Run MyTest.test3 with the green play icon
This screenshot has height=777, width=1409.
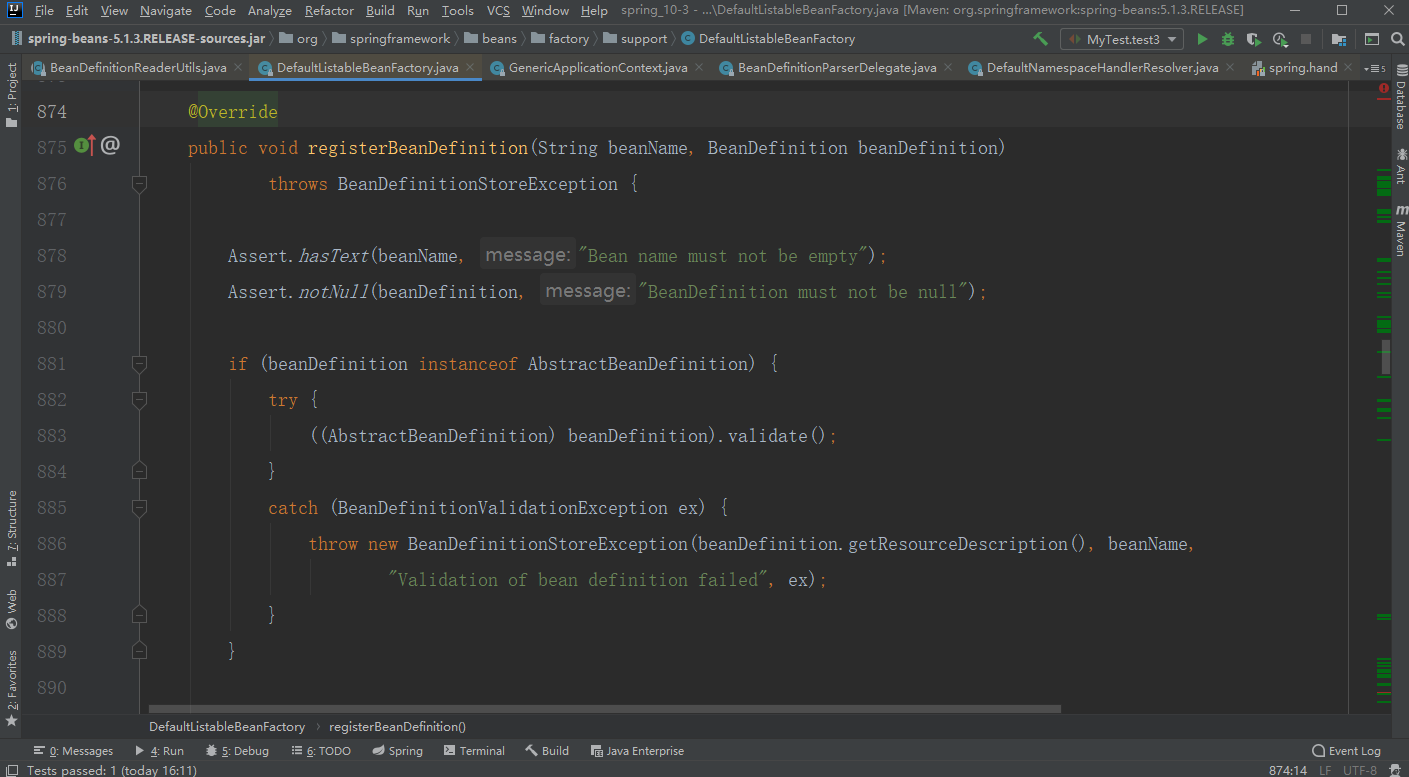[1202, 39]
